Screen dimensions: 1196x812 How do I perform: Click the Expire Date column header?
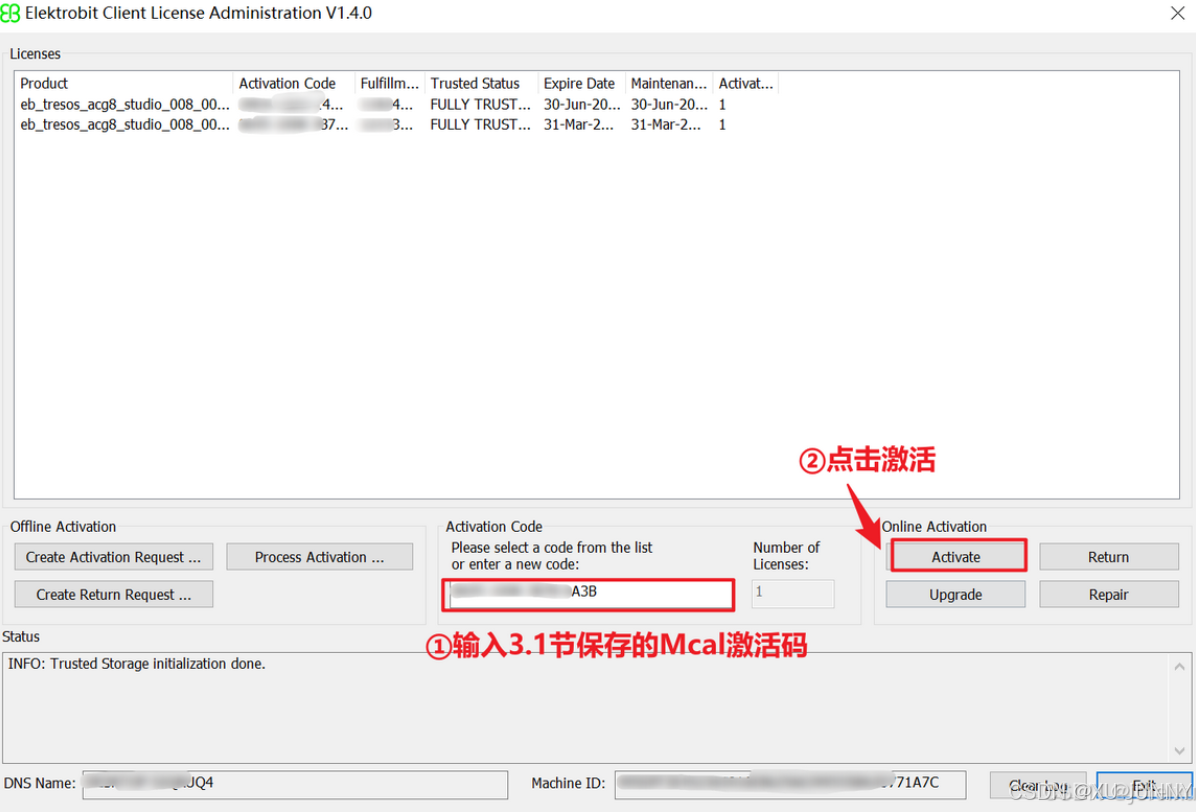[x=582, y=83]
